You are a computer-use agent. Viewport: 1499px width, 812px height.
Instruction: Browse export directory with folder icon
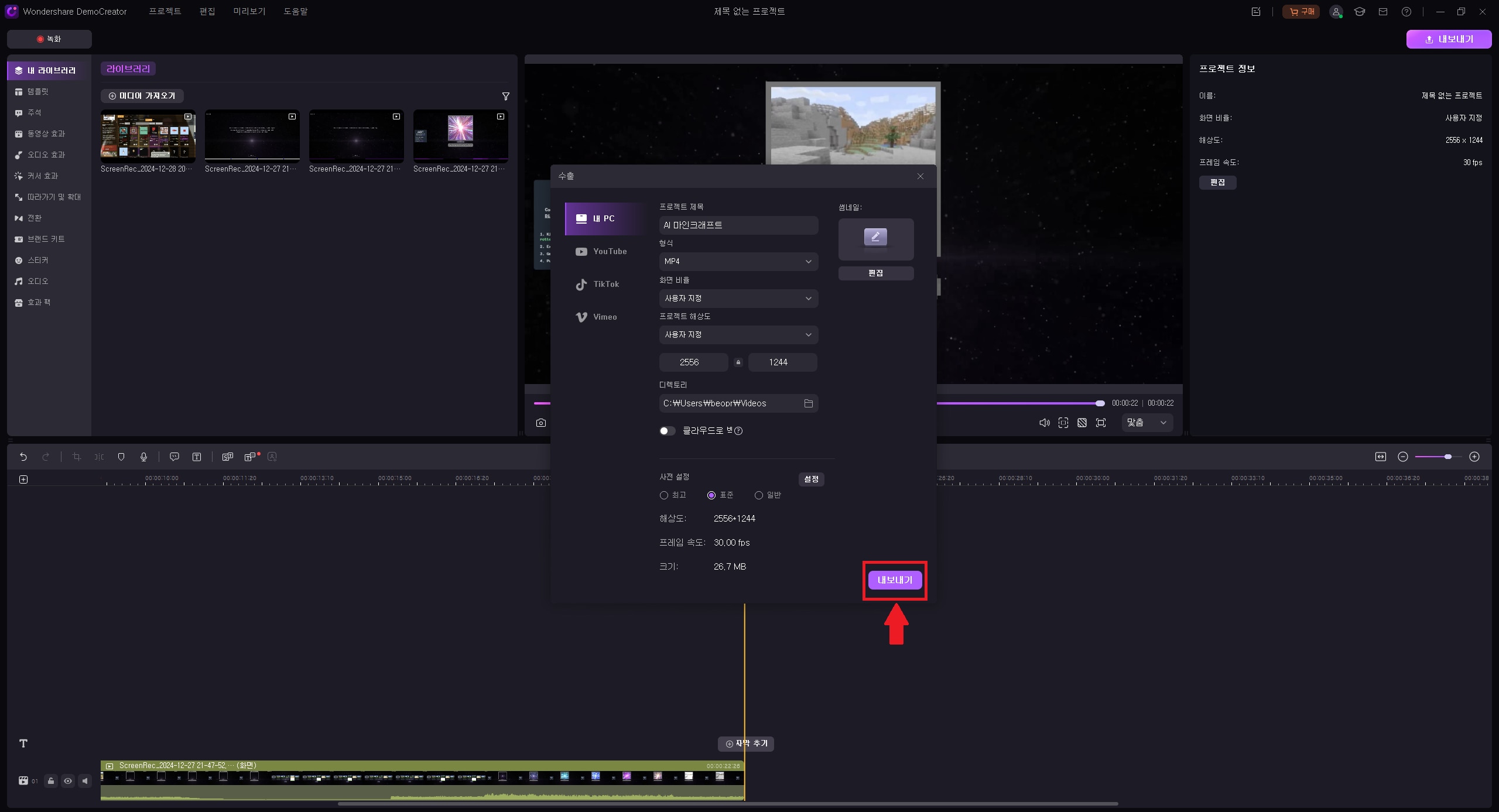tap(809, 403)
